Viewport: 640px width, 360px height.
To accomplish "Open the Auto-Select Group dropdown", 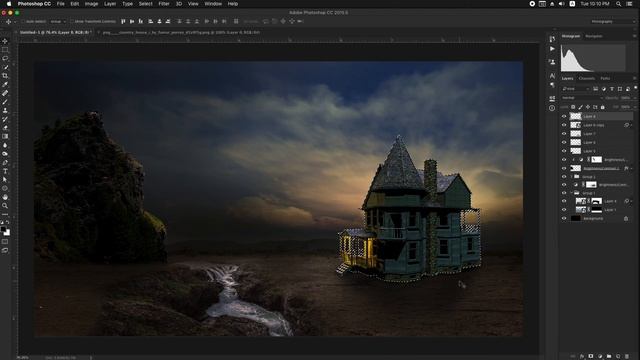I will [58, 21].
